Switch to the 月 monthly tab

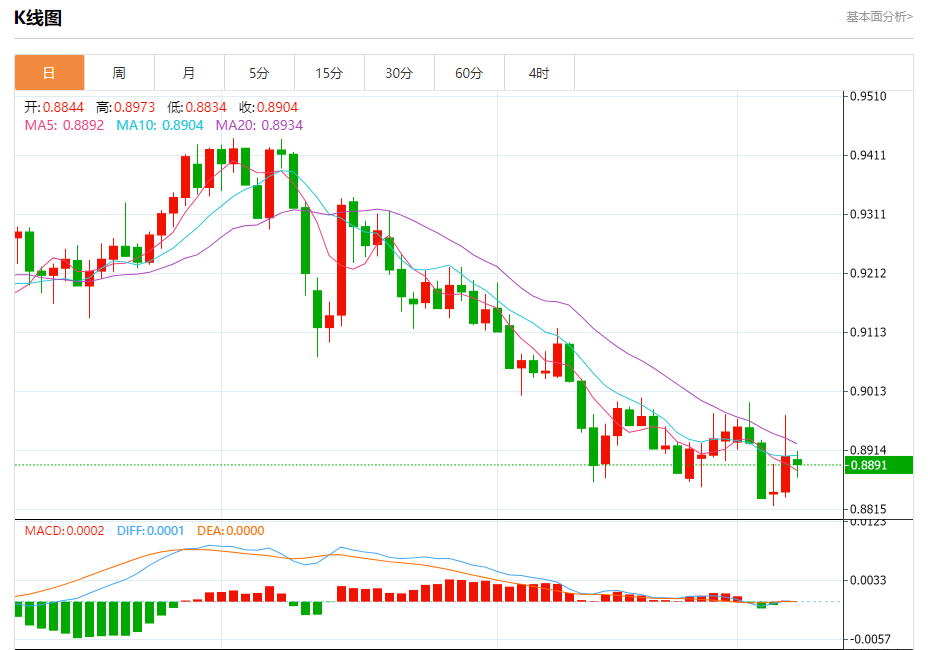click(x=189, y=73)
